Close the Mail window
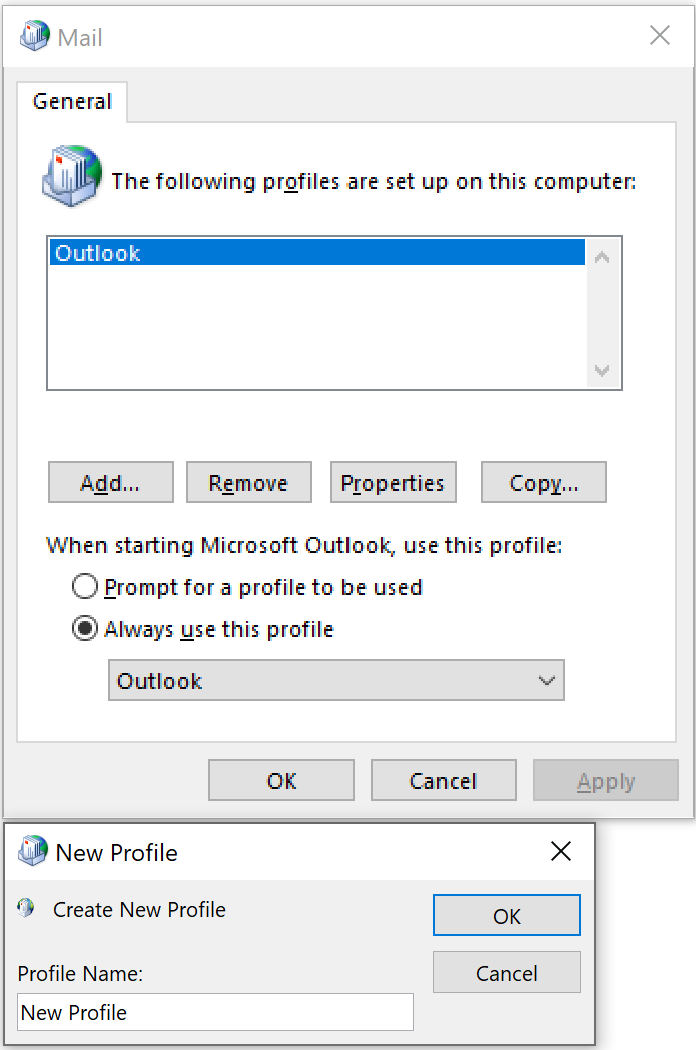Viewport: 696px width, 1050px height. 660,35
